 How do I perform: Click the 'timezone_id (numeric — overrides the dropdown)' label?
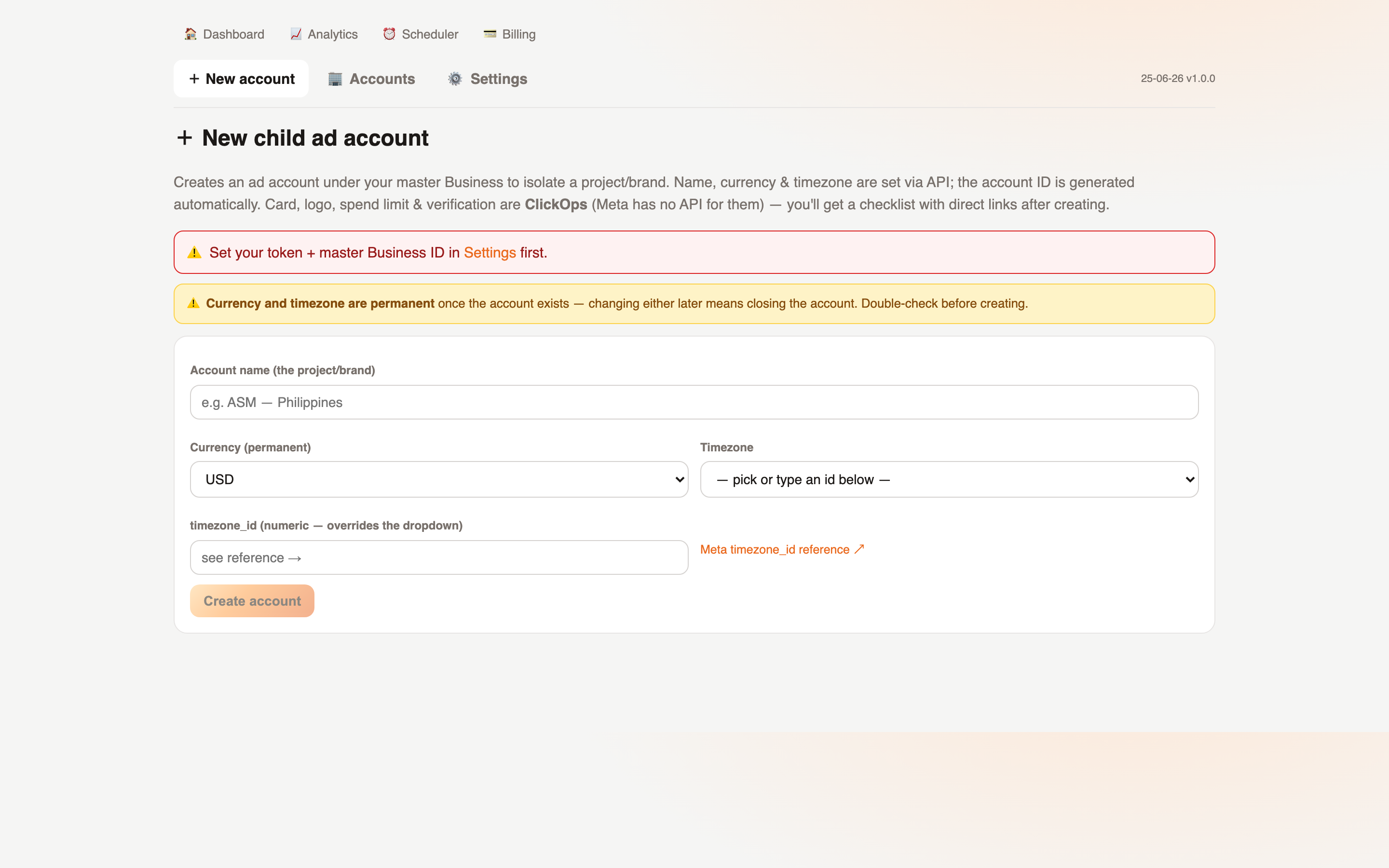[326, 525]
